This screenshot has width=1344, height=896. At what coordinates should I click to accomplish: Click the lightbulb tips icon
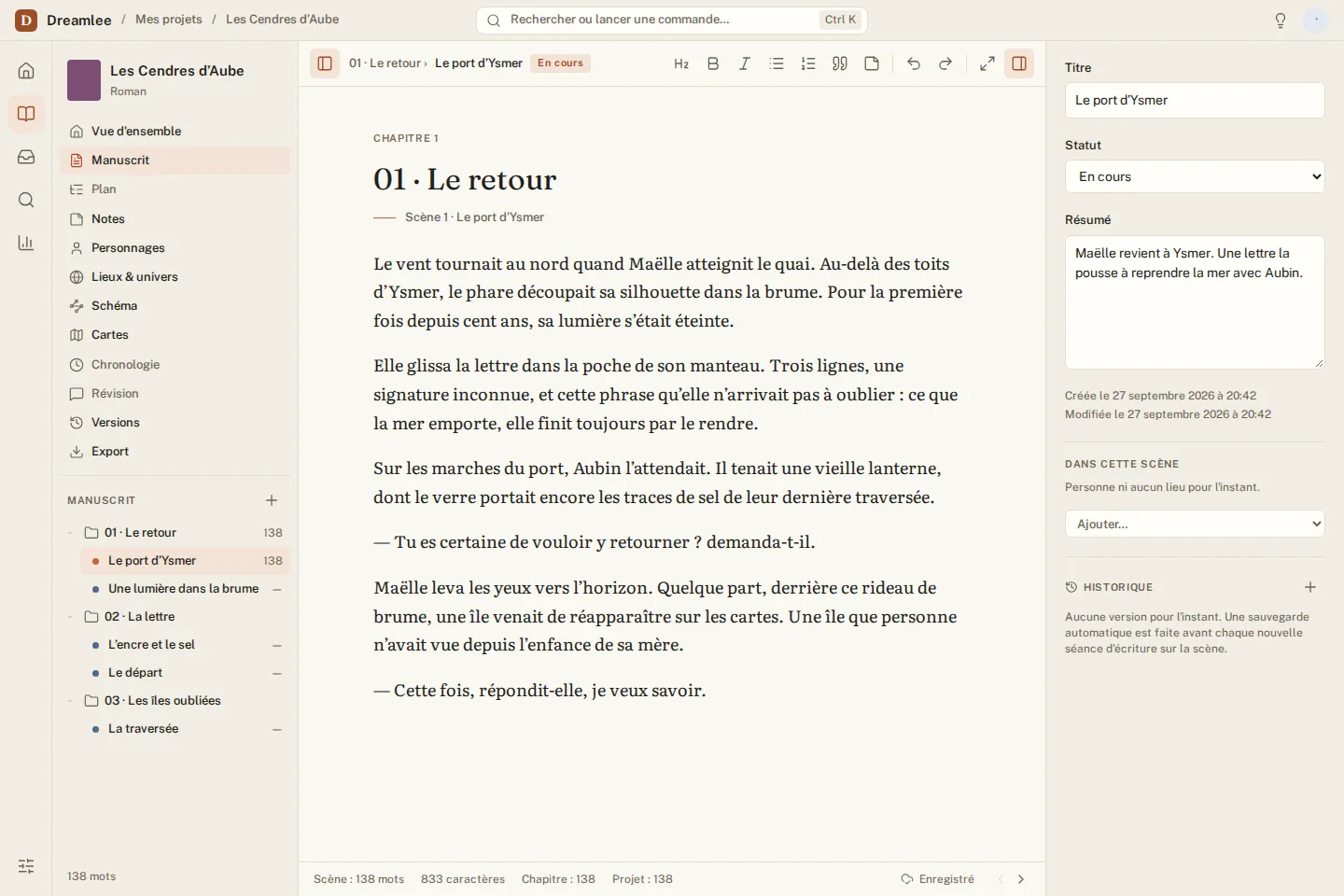tap(1281, 20)
